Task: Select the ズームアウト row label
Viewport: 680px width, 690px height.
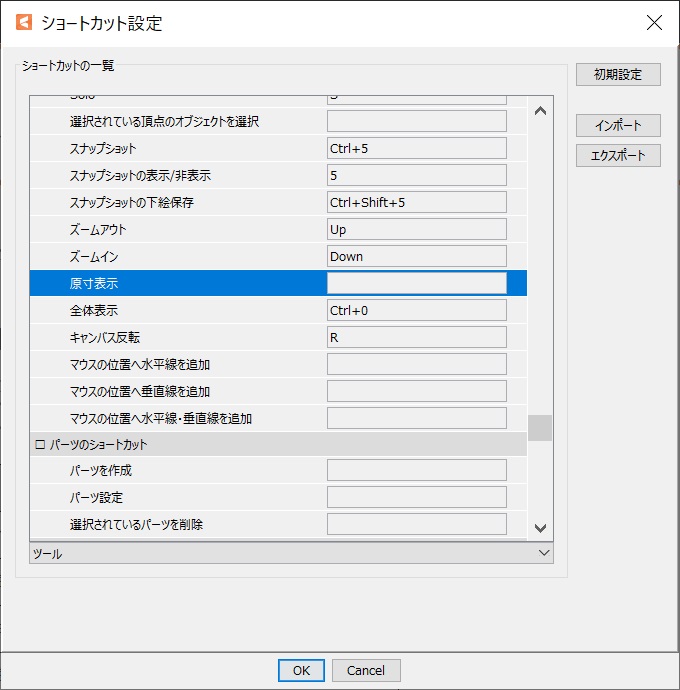Action: point(98,229)
